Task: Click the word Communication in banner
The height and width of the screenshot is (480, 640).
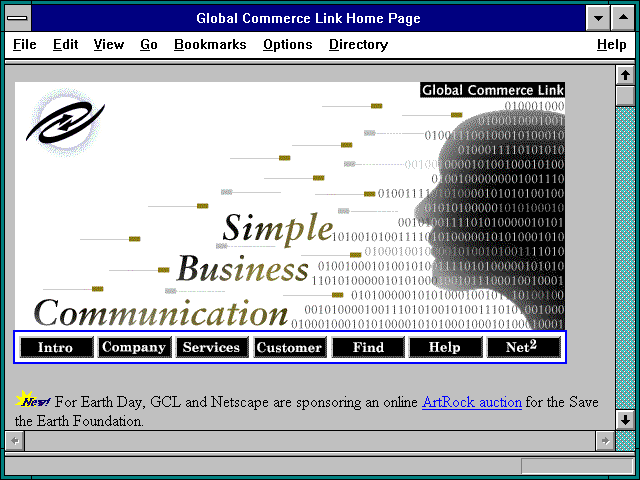Action: pos(161,312)
